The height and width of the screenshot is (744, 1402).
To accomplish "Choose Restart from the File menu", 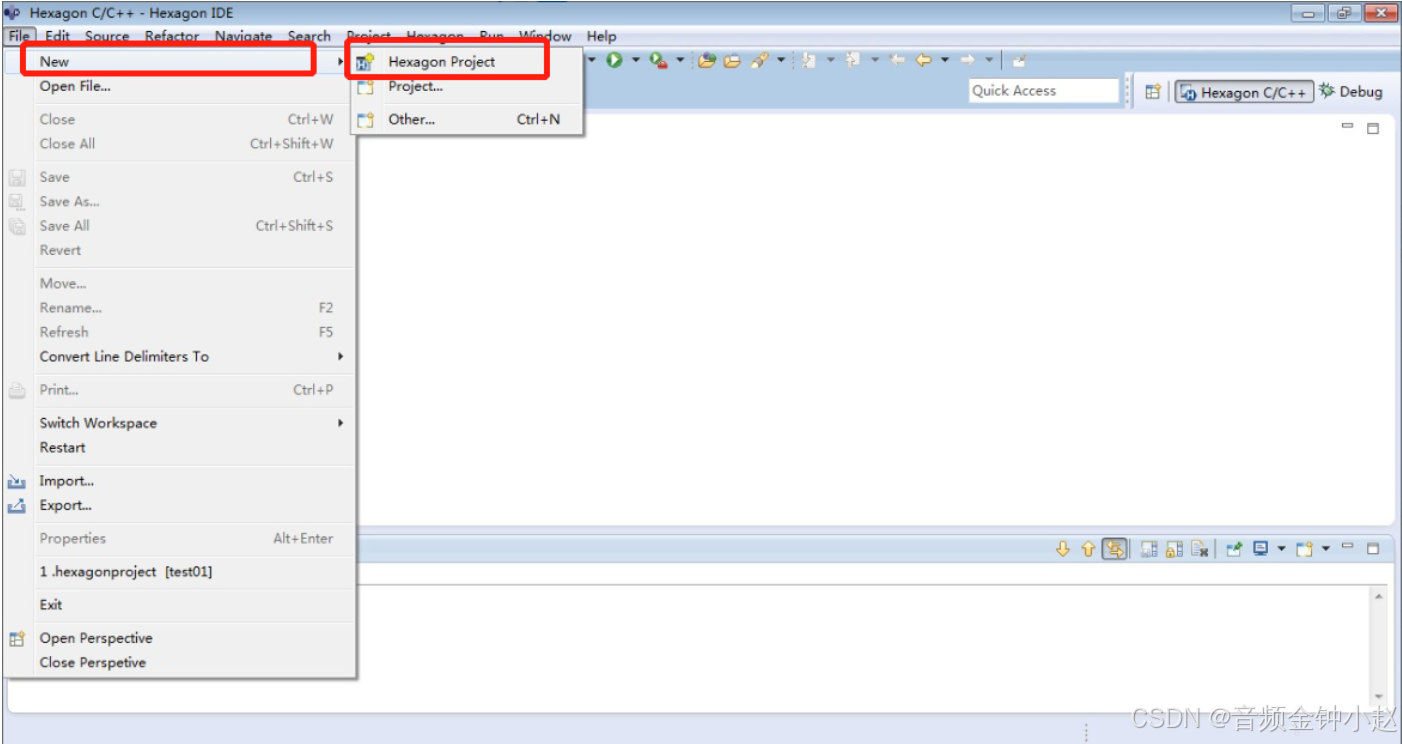I will [x=180, y=447].
